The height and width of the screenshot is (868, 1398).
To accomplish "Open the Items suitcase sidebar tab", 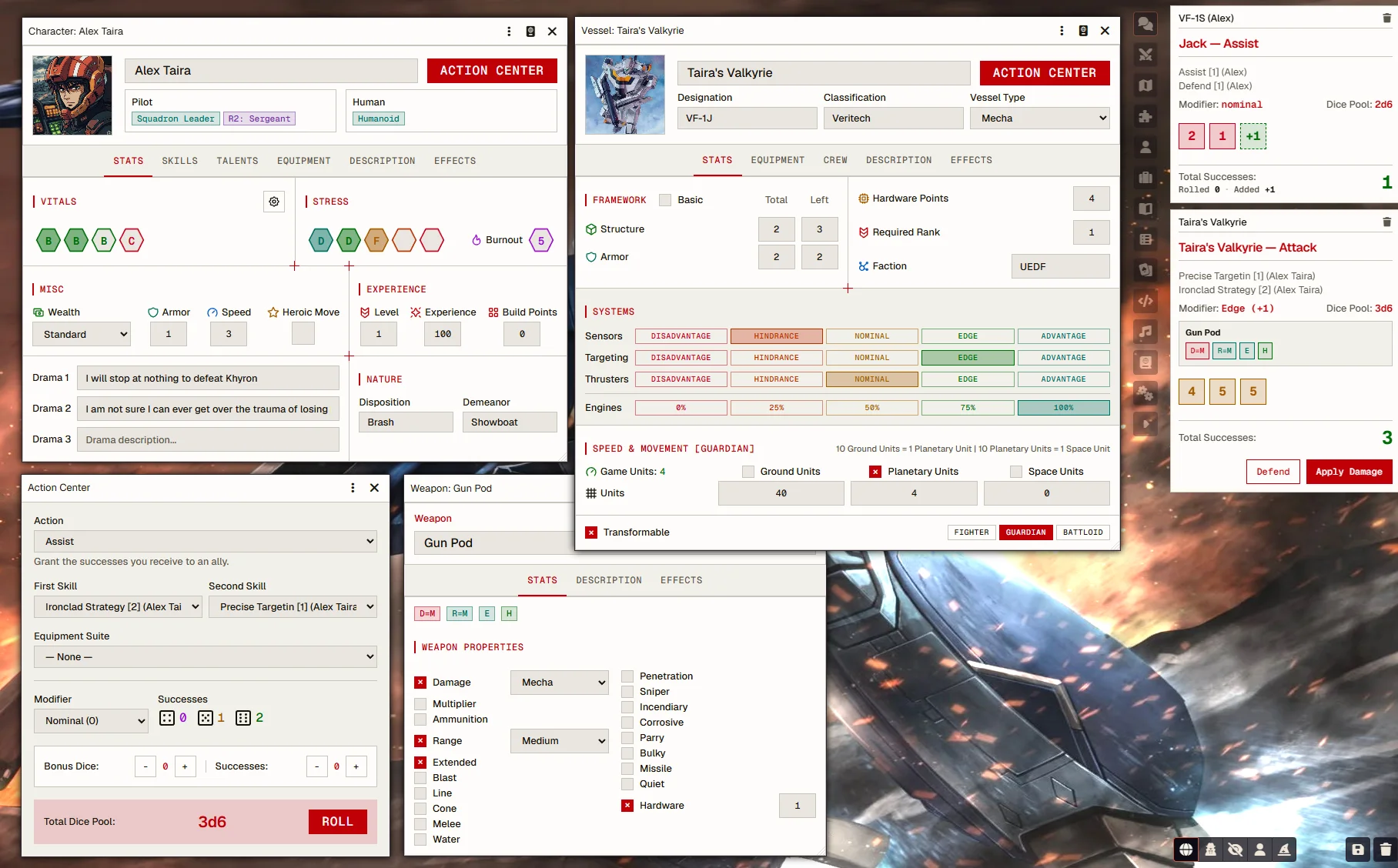I will click(x=1145, y=178).
